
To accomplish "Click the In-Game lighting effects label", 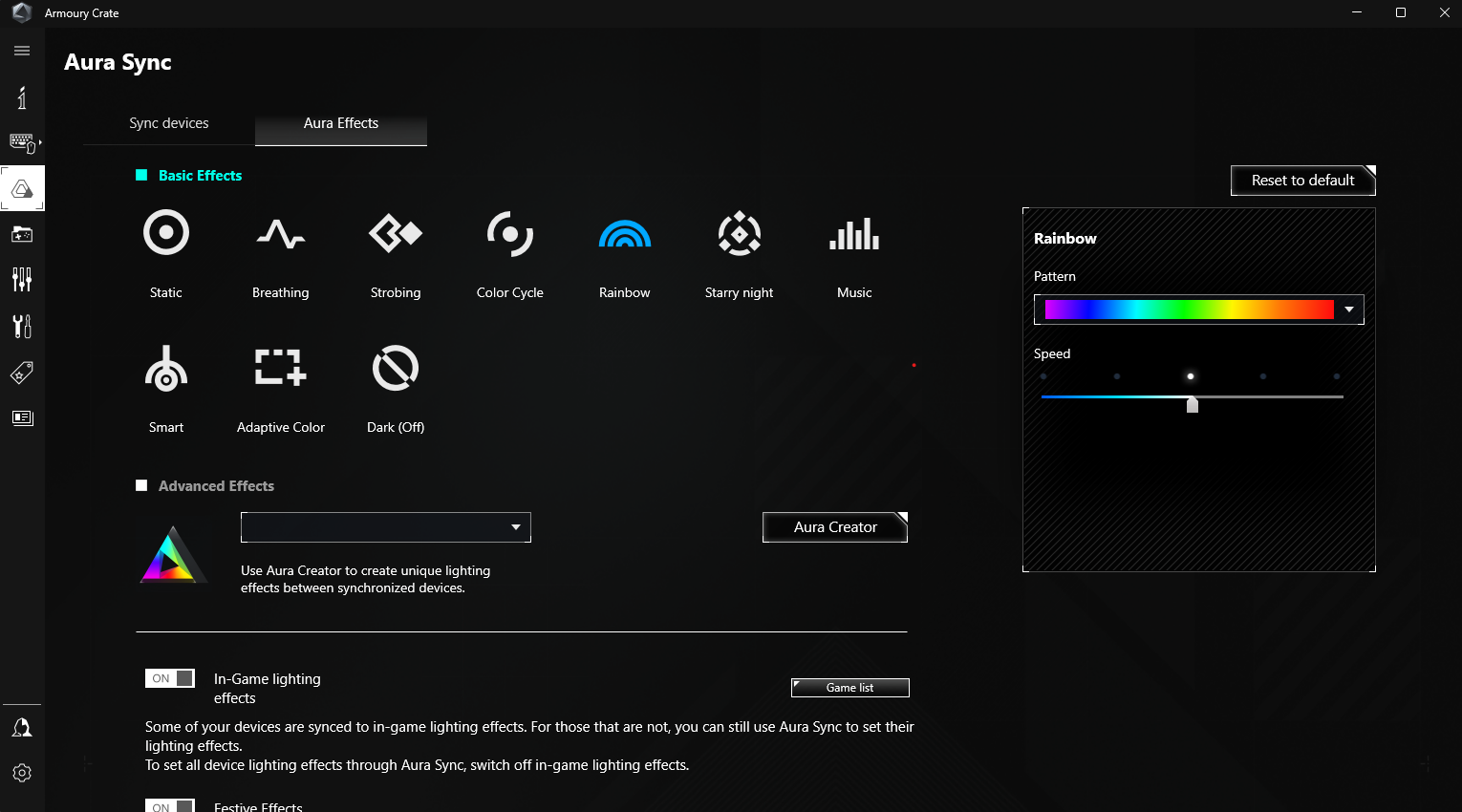I will 268,689.
